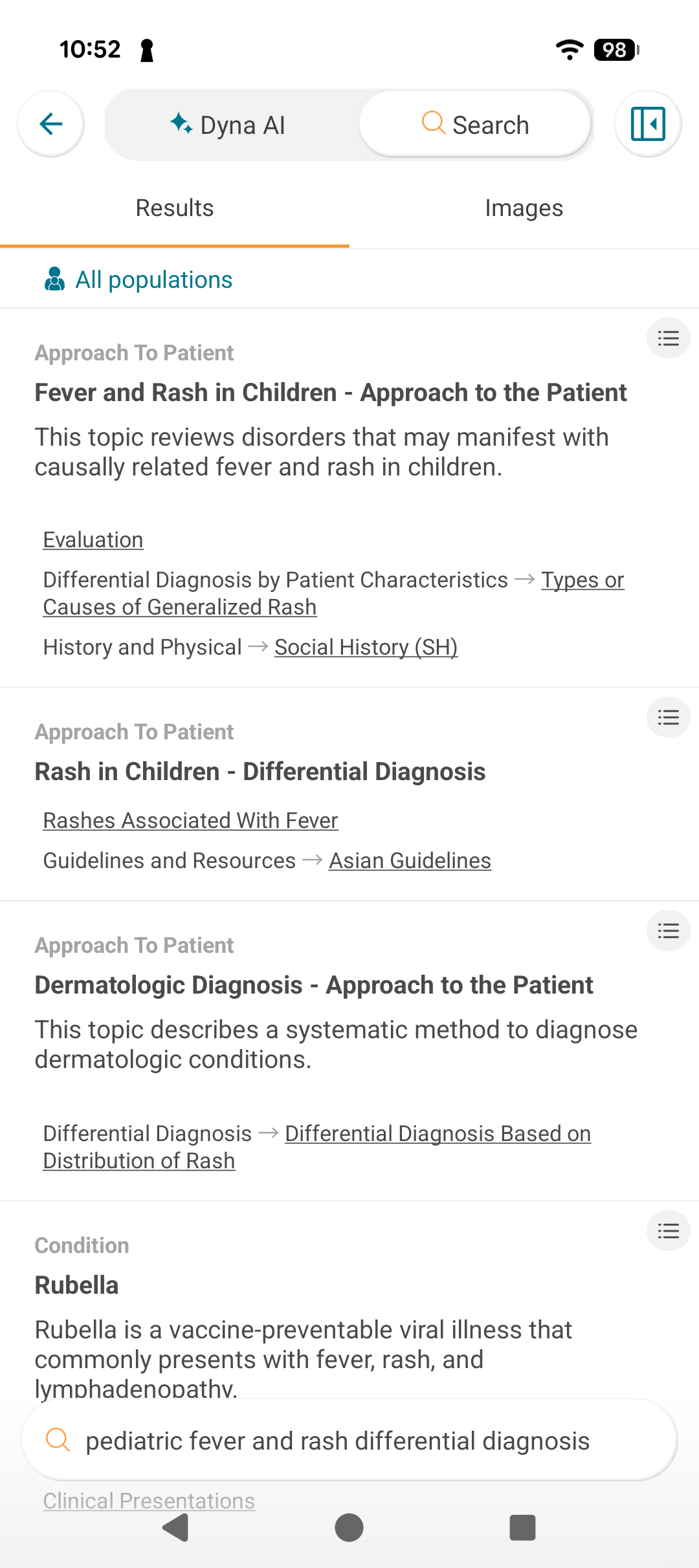Viewport: 699px width, 1568px height.
Task: Switch to the Images tab
Action: coord(524,208)
